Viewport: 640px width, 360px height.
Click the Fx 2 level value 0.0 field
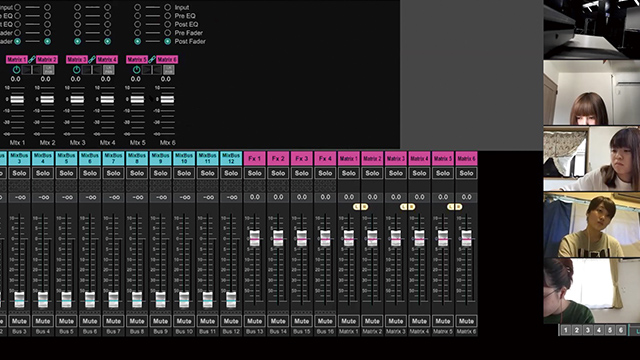click(278, 197)
